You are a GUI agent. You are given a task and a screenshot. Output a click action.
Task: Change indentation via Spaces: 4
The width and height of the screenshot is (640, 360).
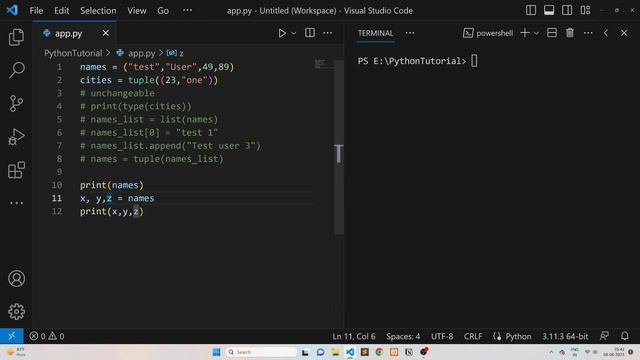click(x=403, y=336)
